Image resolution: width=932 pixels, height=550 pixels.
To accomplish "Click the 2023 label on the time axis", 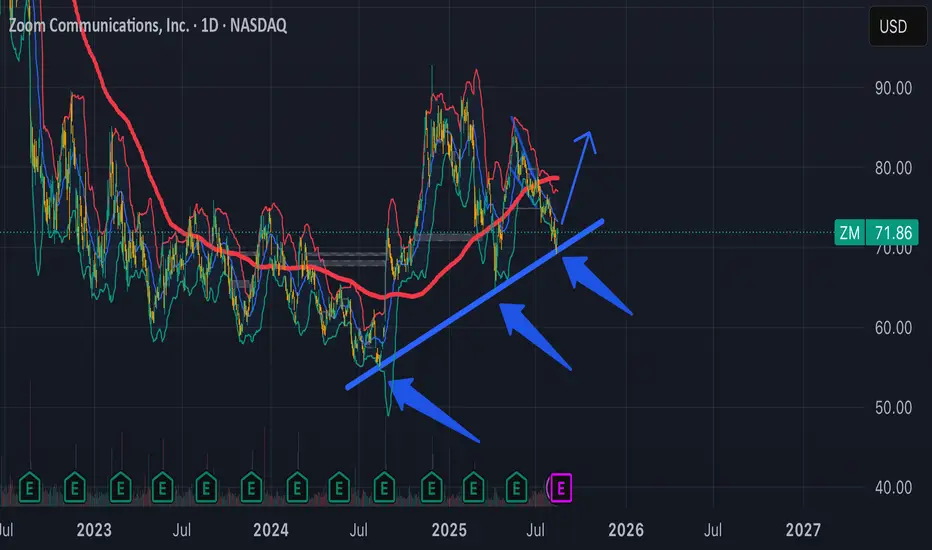I will point(94,530).
